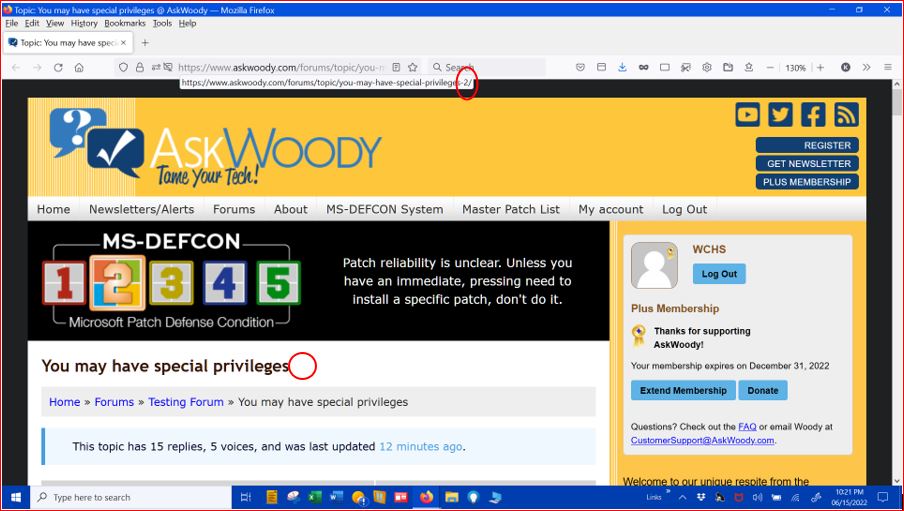Click the Donate button
The width and height of the screenshot is (904, 511).
[763, 390]
